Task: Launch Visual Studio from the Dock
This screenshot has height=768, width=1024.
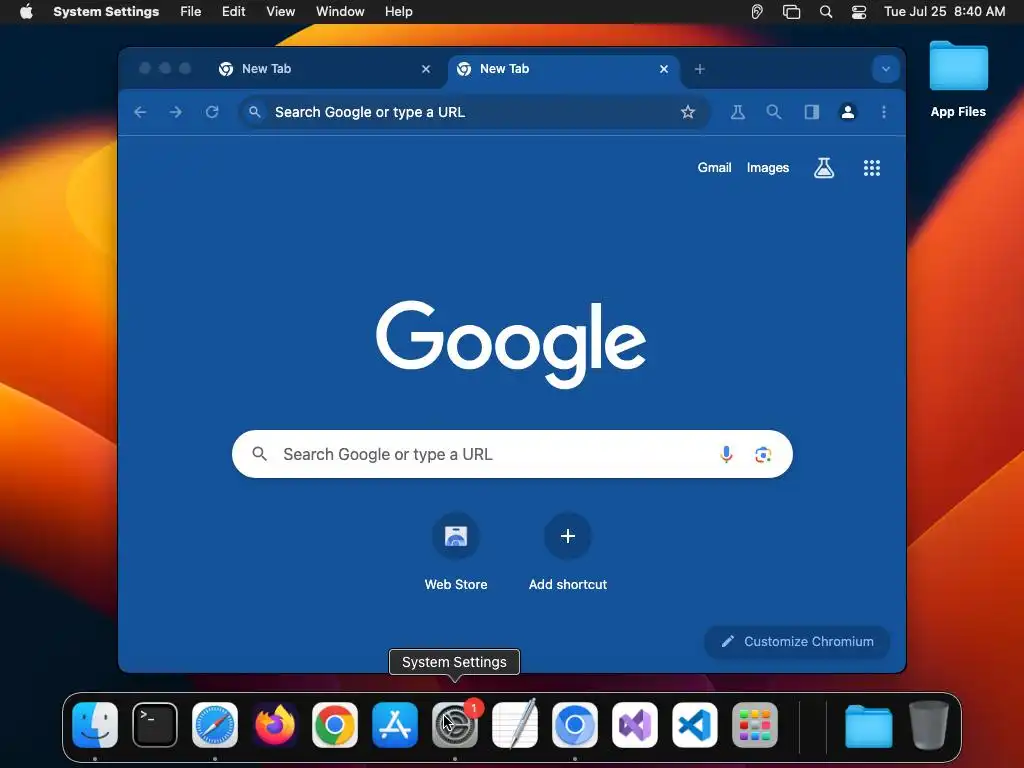Action: 635,725
